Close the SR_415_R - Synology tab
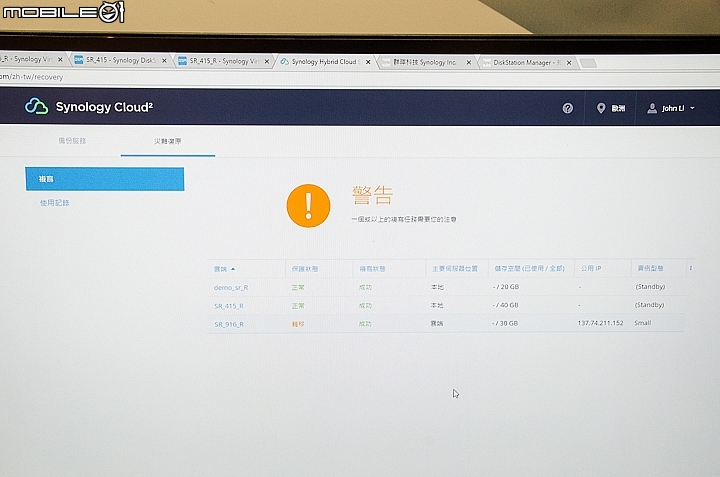 pyautogui.click(x=267, y=61)
